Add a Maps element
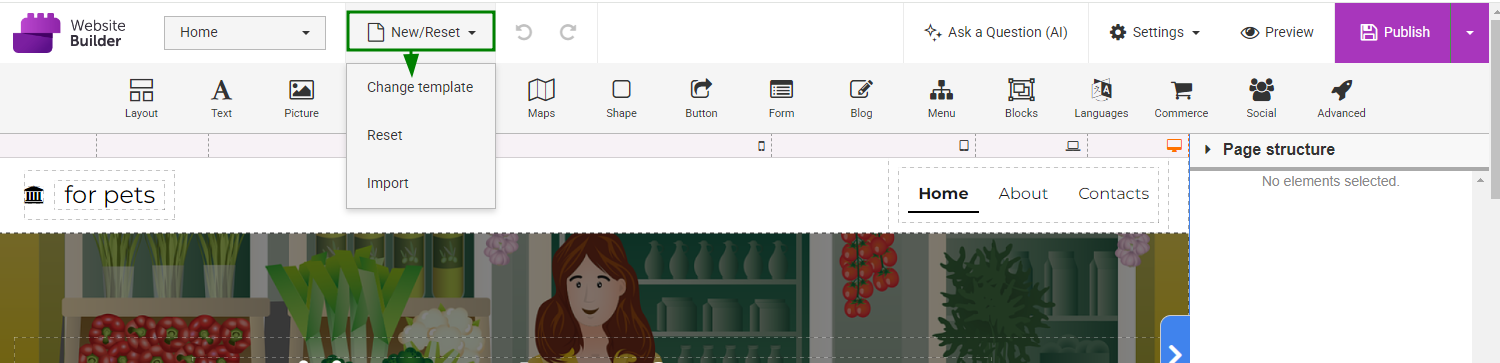 click(541, 99)
